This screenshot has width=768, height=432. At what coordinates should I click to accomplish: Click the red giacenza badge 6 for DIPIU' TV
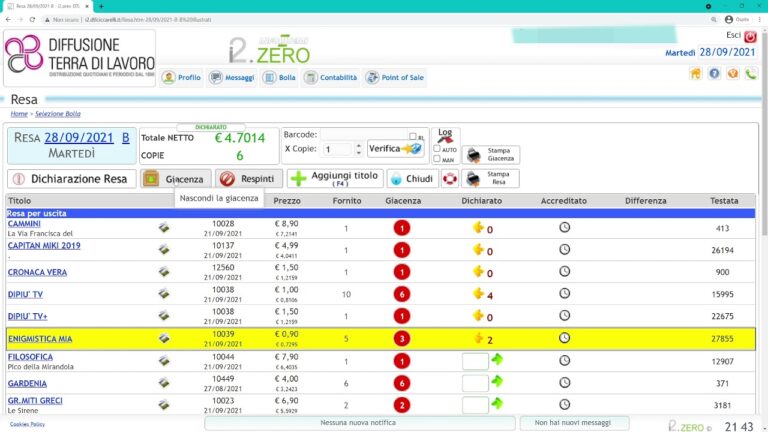pos(402,294)
